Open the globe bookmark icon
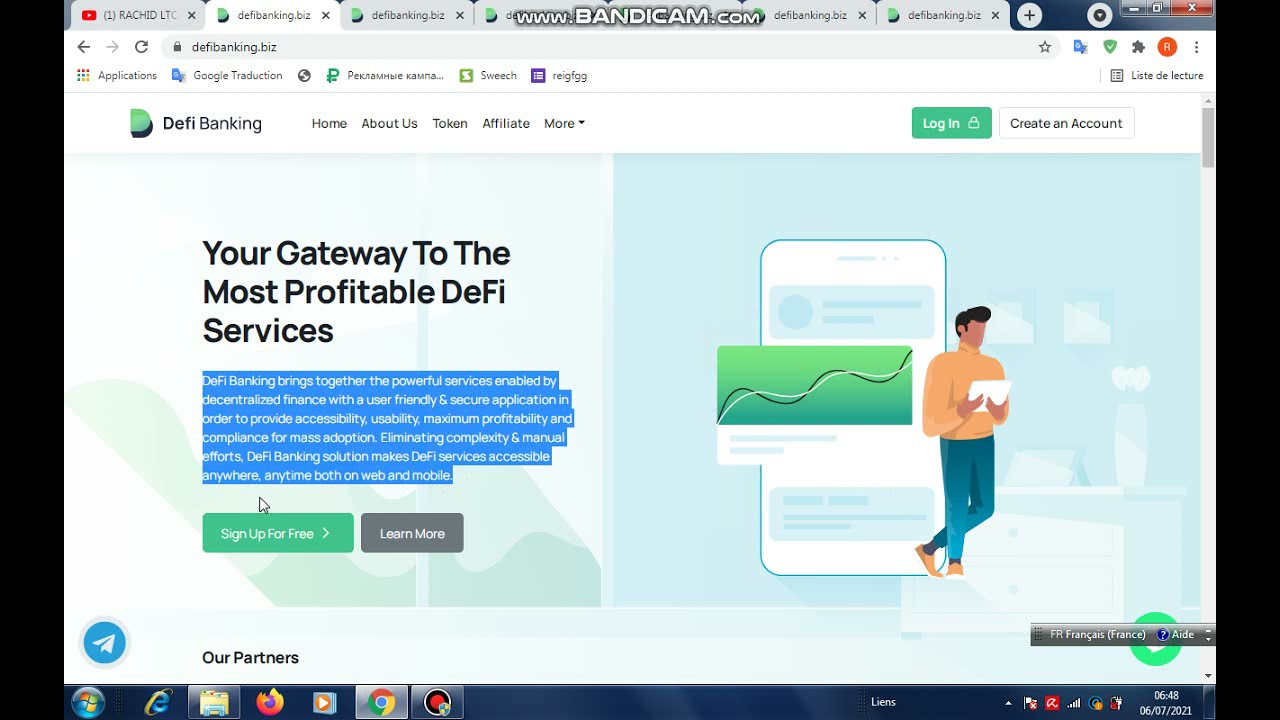Screen dimensions: 1280x720 point(304,75)
